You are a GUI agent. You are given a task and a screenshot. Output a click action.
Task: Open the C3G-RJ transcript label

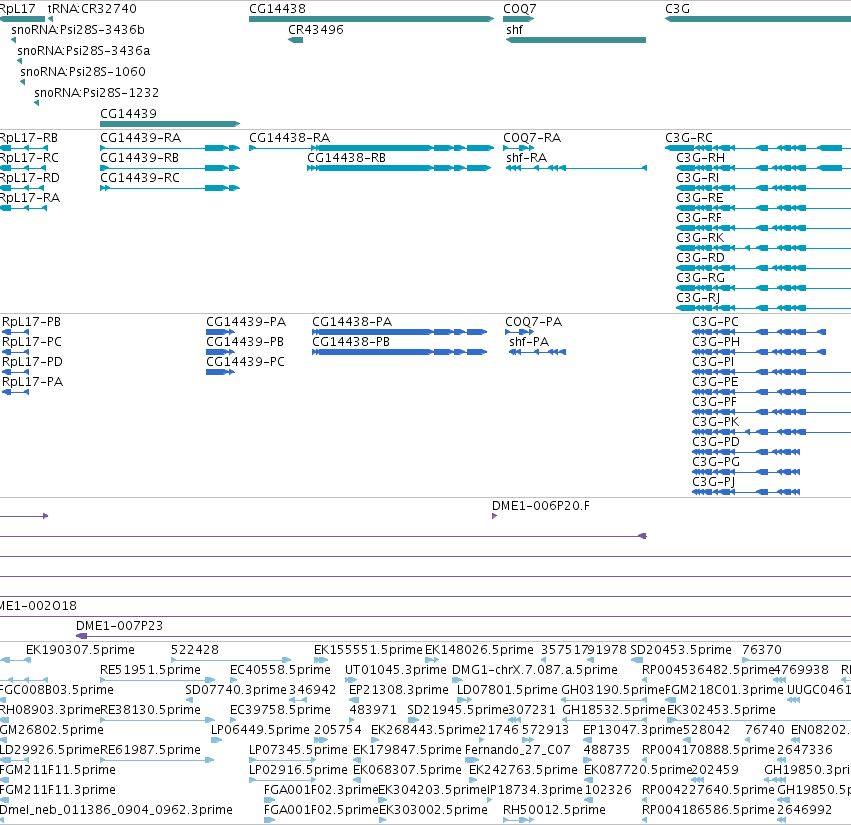[698, 298]
